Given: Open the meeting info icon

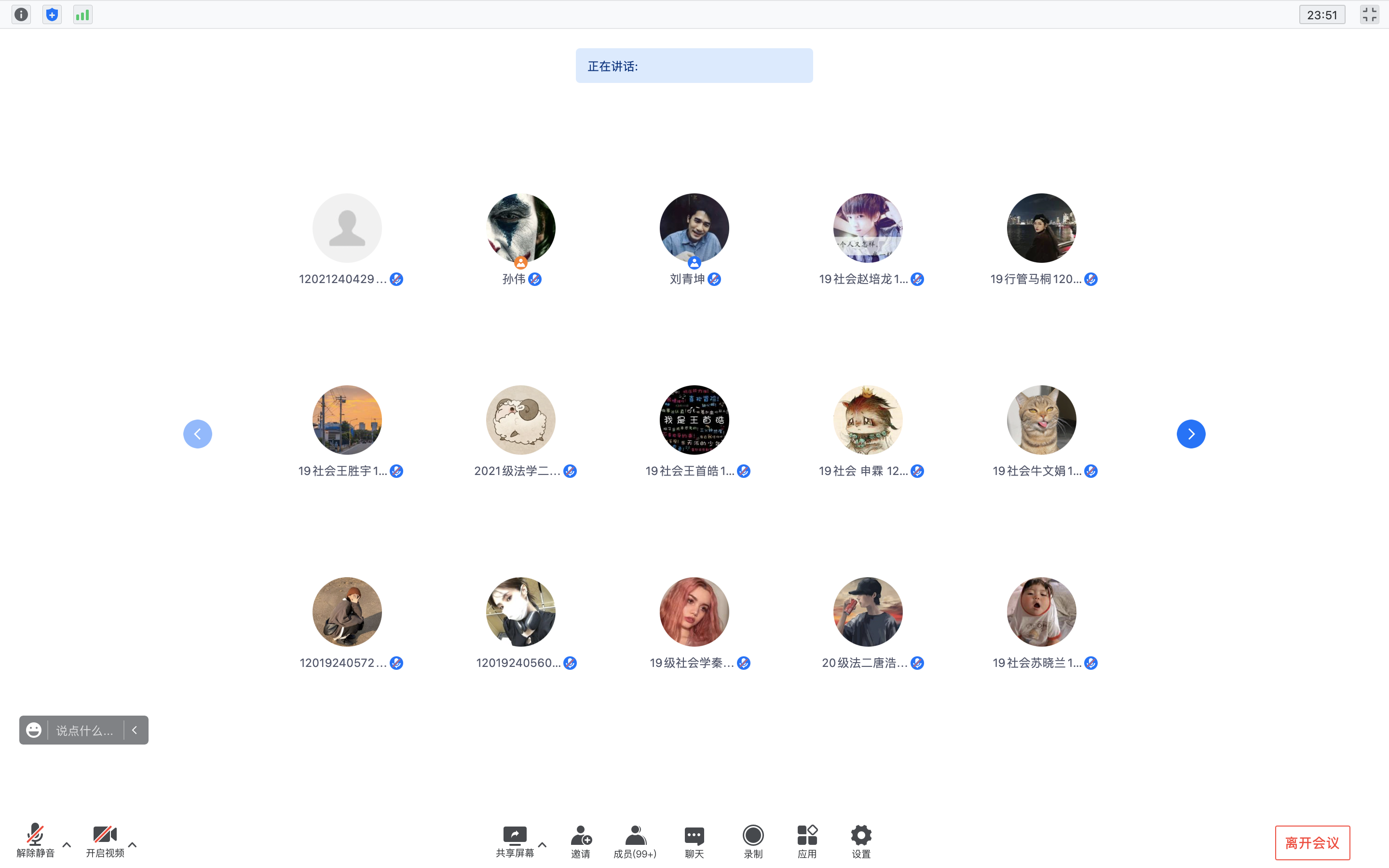Looking at the screenshot, I should (21, 14).
